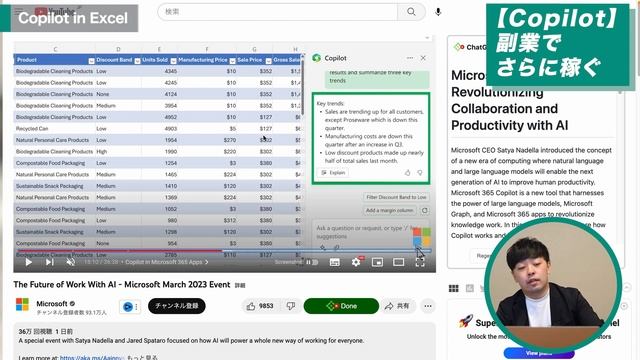Image resolution: width=640 pixels, height=360 pixels.
Task: Enter fullscreen mode on the video
Action: [420, 262]
